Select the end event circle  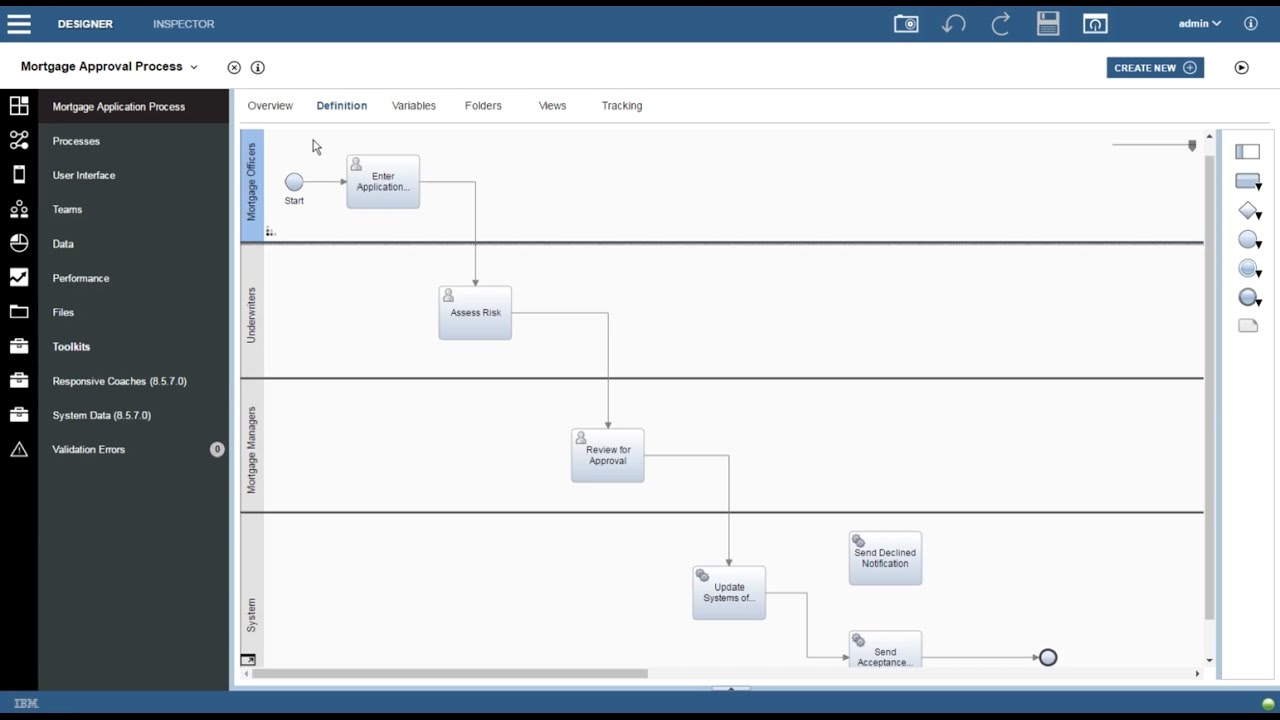(1048, 657)
